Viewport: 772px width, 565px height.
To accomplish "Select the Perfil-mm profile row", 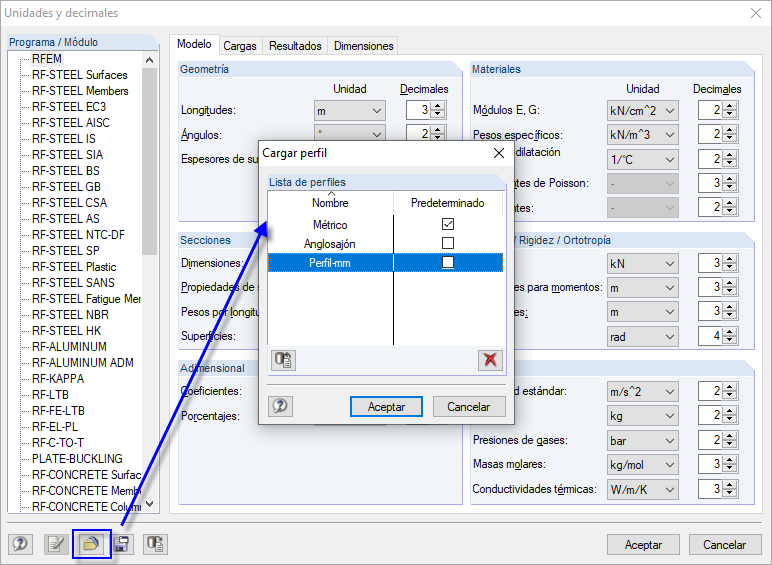I will pyautogui.click(x=386, y=262).
